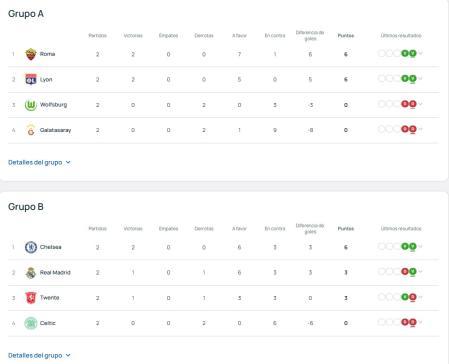Open the Wolfsburg team name link

tap(53, 105)
